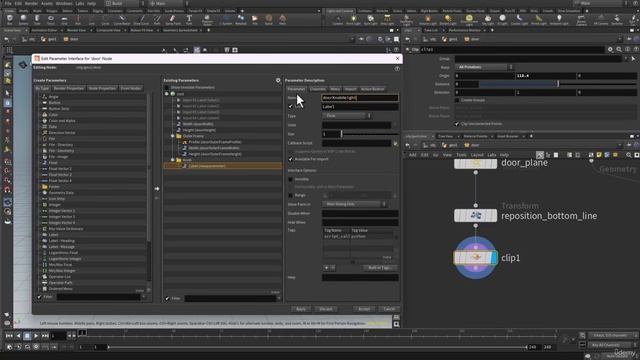Click the help icon in dialog
Screen dimensions: 640x360
(397, 69)
